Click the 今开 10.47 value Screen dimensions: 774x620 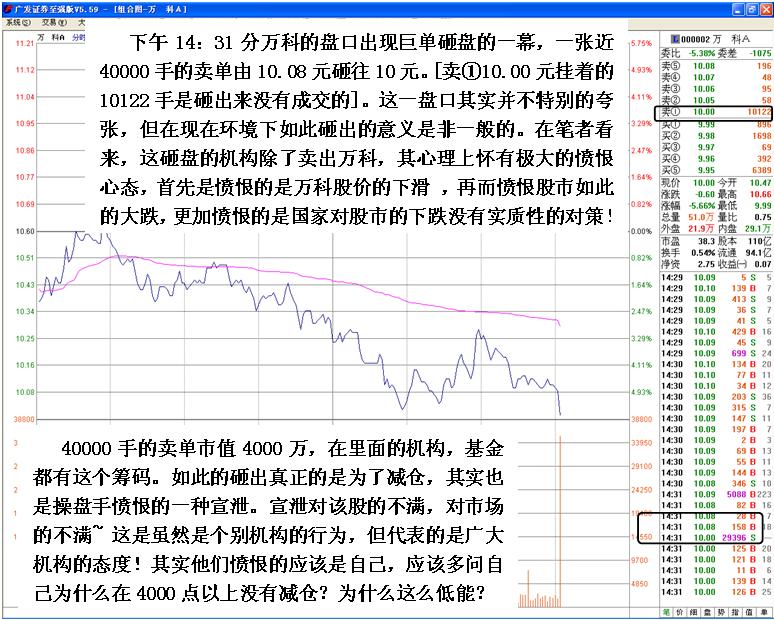click(761, 183)
